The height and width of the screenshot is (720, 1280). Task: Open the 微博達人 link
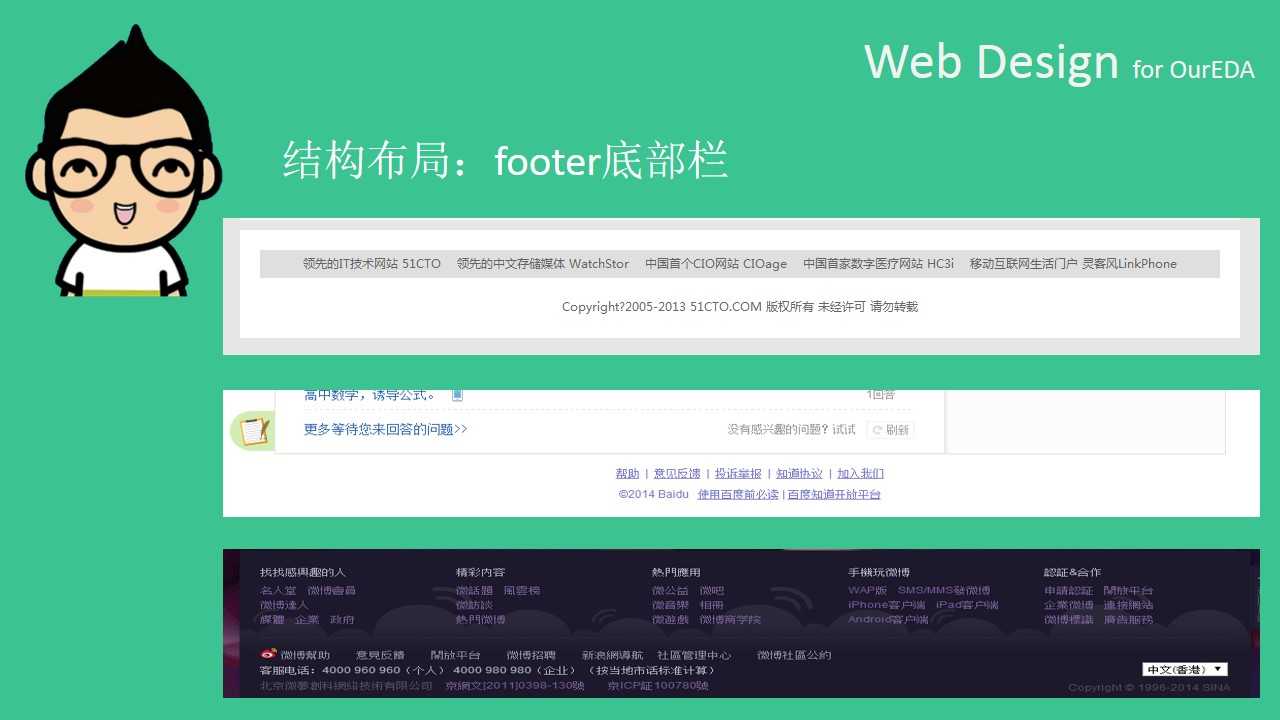[284, 605]
